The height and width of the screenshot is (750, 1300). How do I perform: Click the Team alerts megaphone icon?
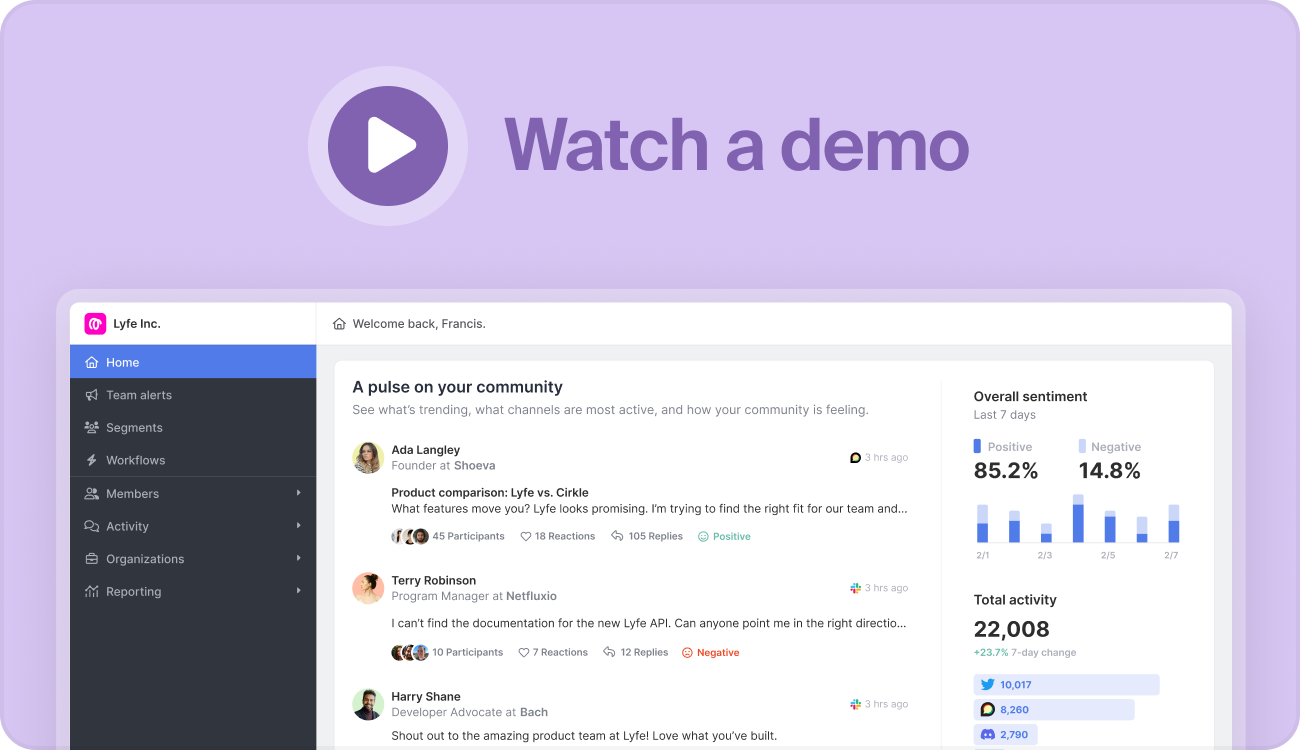(x=92, y=395)
